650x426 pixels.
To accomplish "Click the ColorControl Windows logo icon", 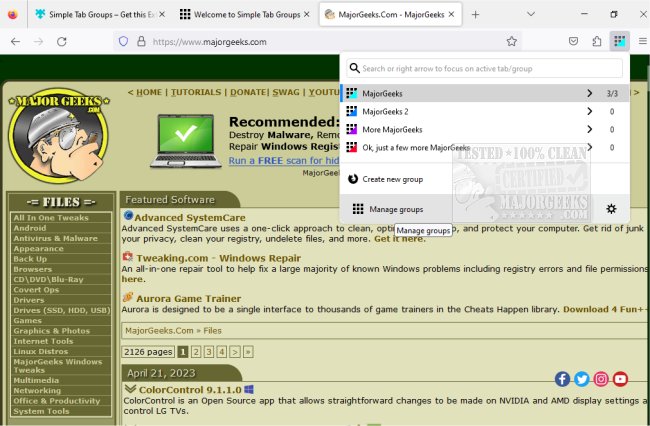I will click(249, 390).
